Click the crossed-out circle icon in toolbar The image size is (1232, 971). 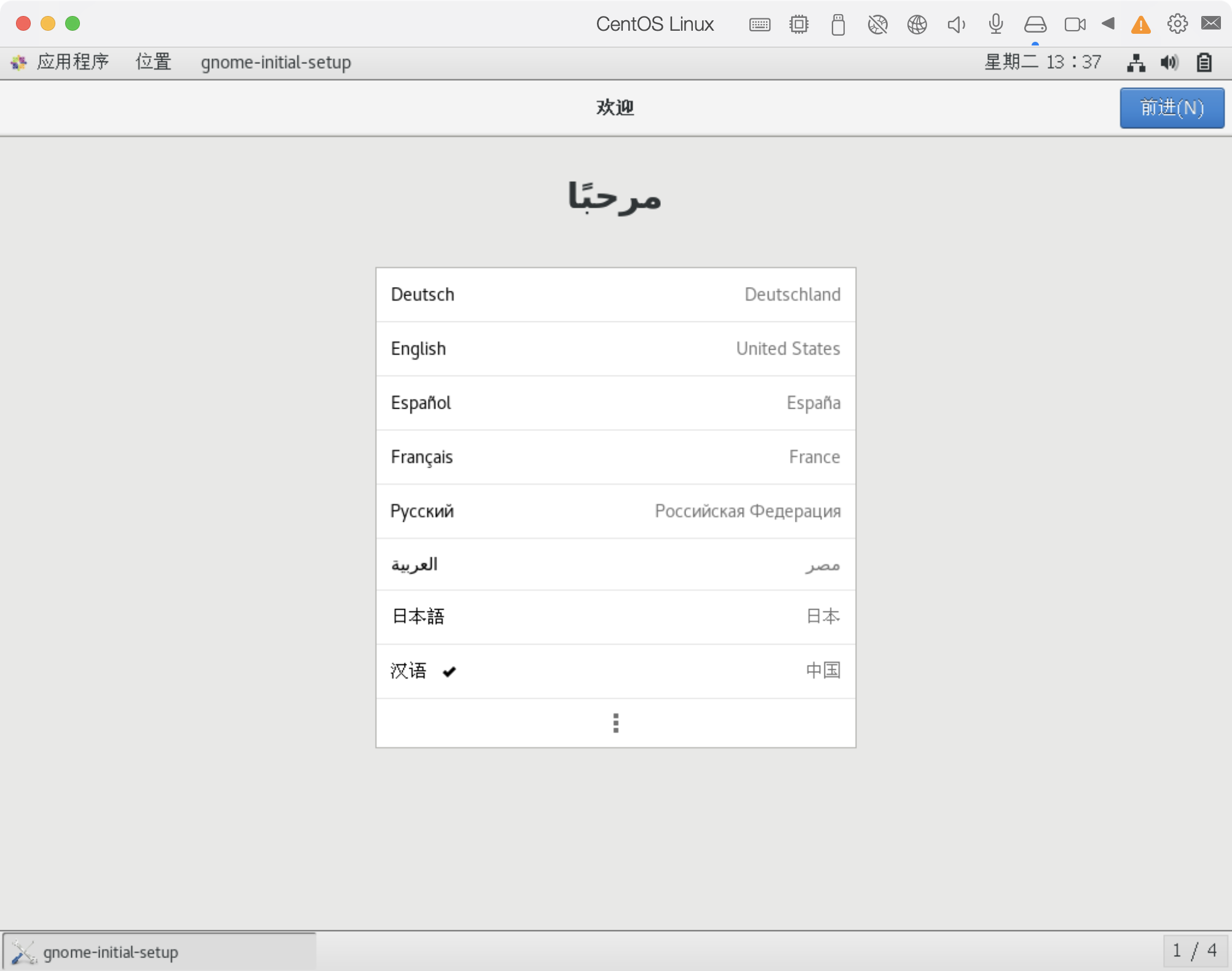(x=877, y=25)
